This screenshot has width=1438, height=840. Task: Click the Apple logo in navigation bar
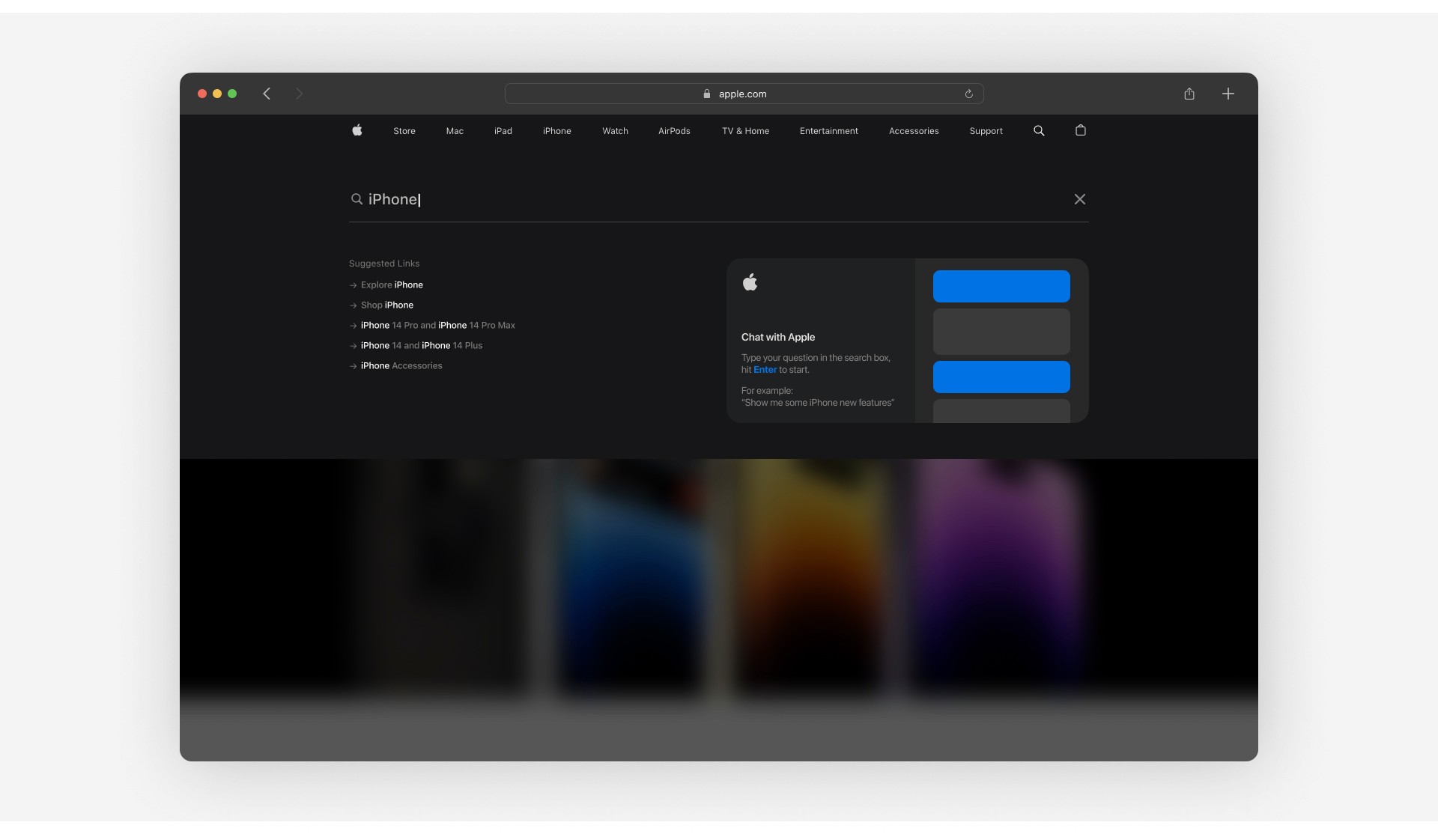(x=357, y=130)
